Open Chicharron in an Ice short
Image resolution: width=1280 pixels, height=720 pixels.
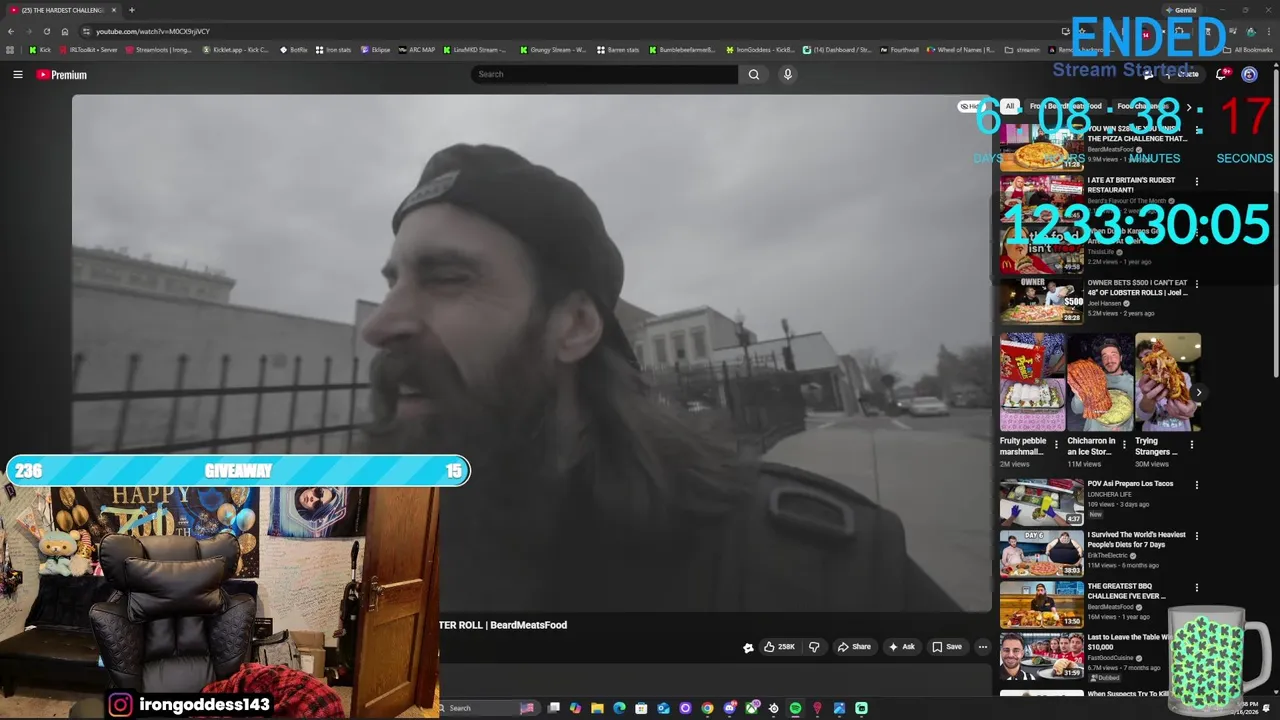coord(1100,382)
